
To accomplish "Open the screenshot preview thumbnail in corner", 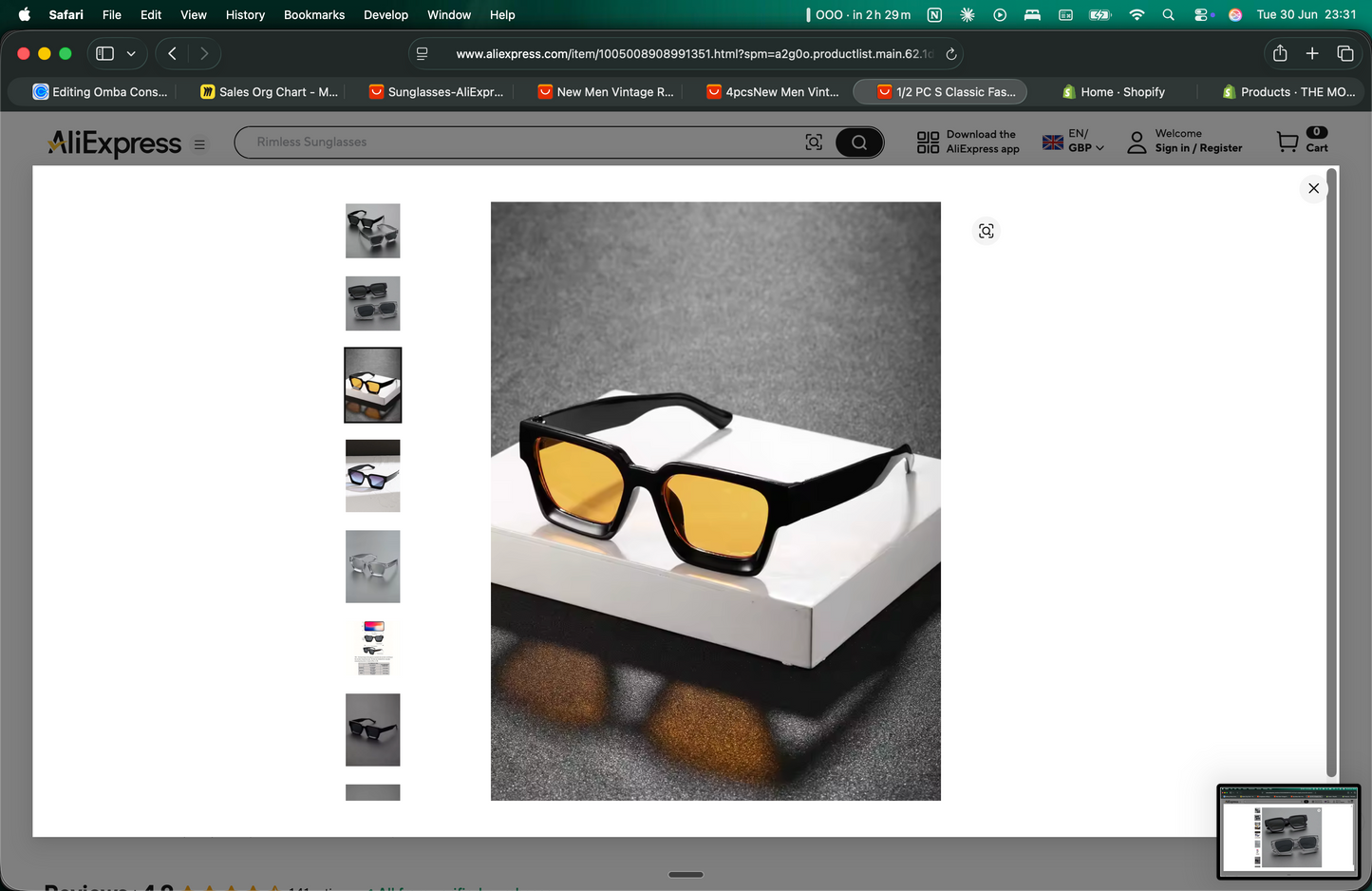I will pos(1288,832).
